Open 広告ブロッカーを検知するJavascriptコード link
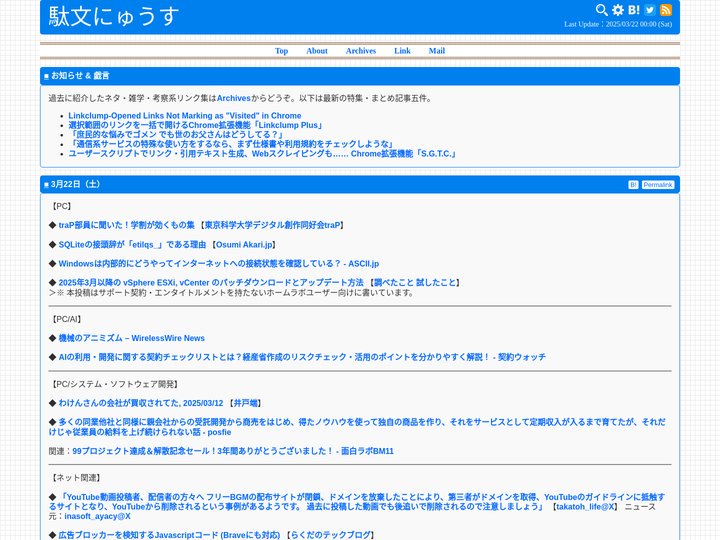This screenshot has height=540, width=720. [169, 535]
